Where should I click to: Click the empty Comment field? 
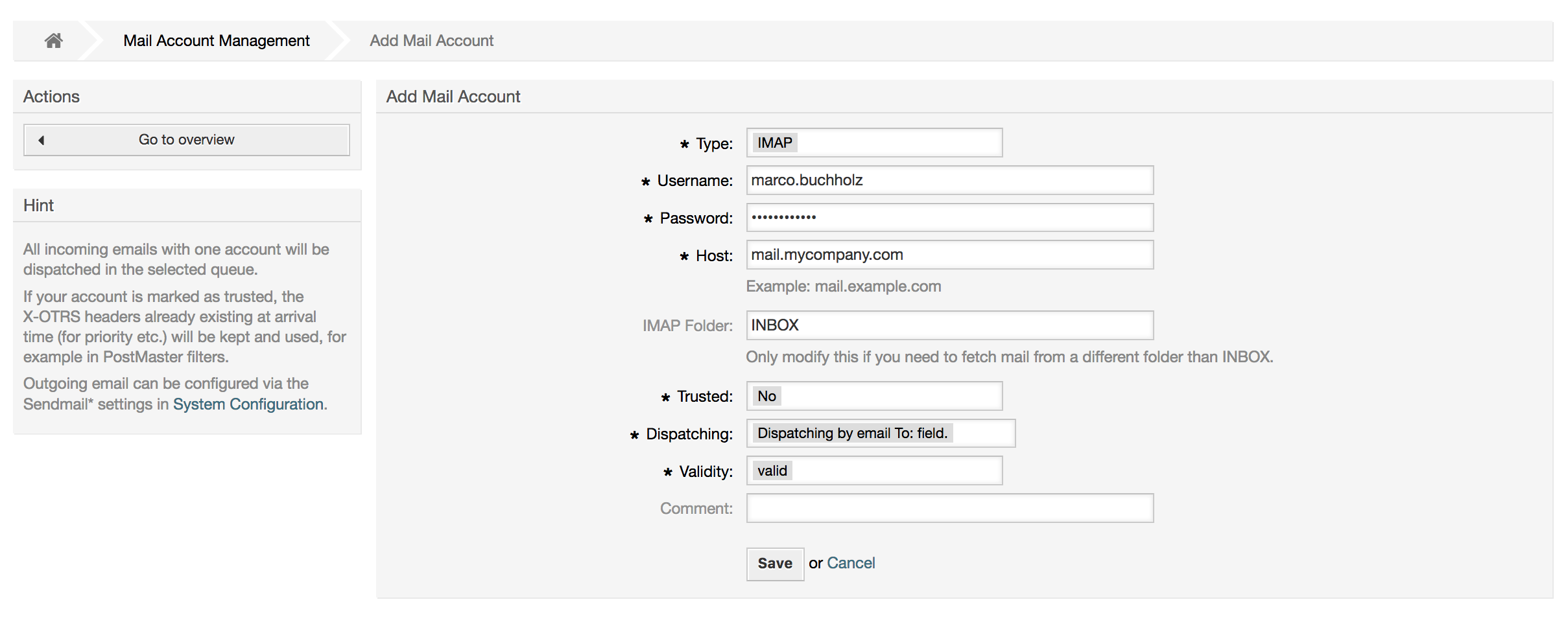949,508
